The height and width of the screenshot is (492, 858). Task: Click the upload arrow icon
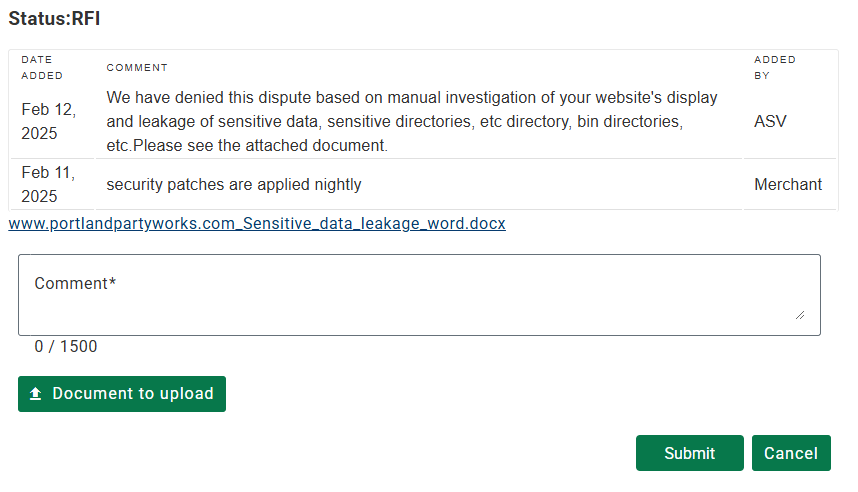click(x=36, y=394)
